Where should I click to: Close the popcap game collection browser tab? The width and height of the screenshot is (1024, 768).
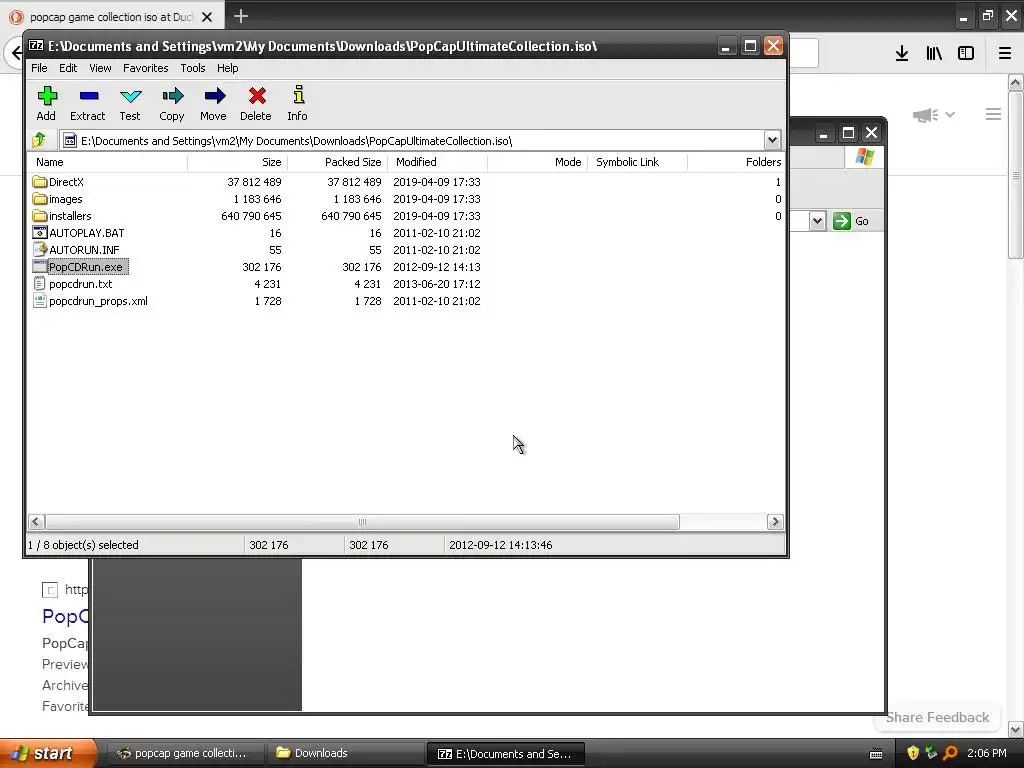pyautogui.click(x=207, y=17)
